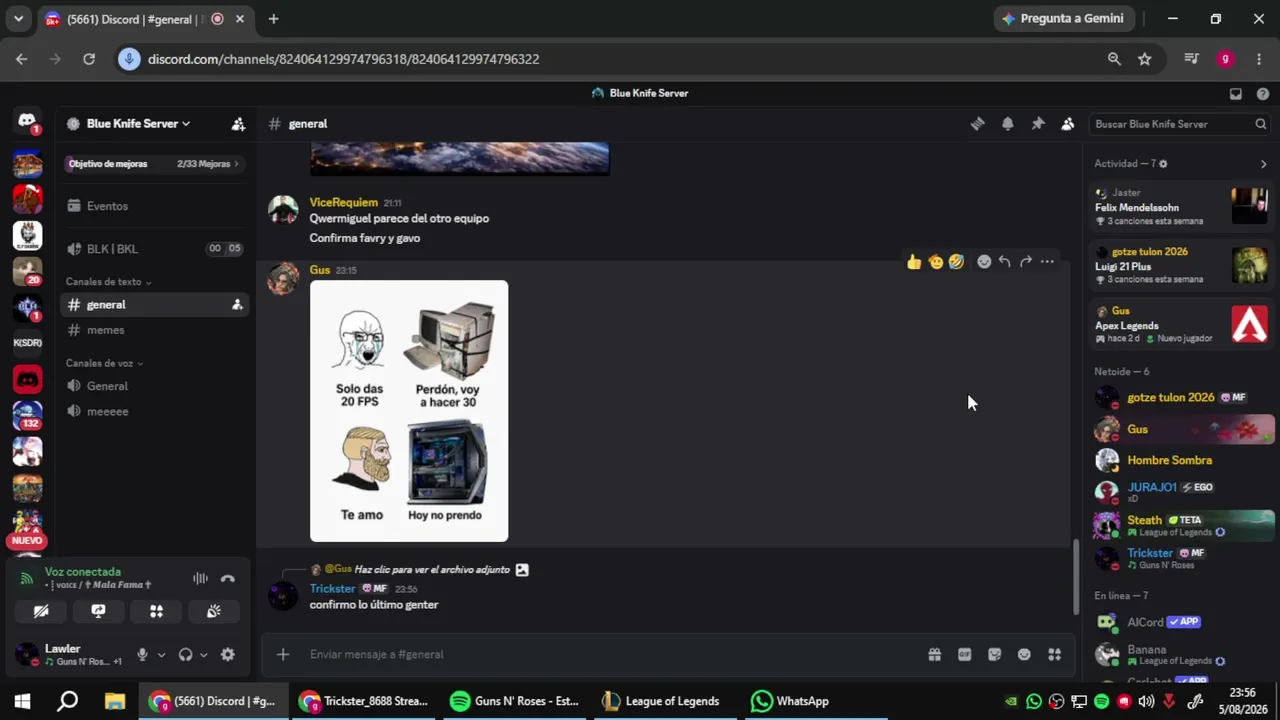
Task: Open the attachment plus button in message bar
Action: coord(283,654)
